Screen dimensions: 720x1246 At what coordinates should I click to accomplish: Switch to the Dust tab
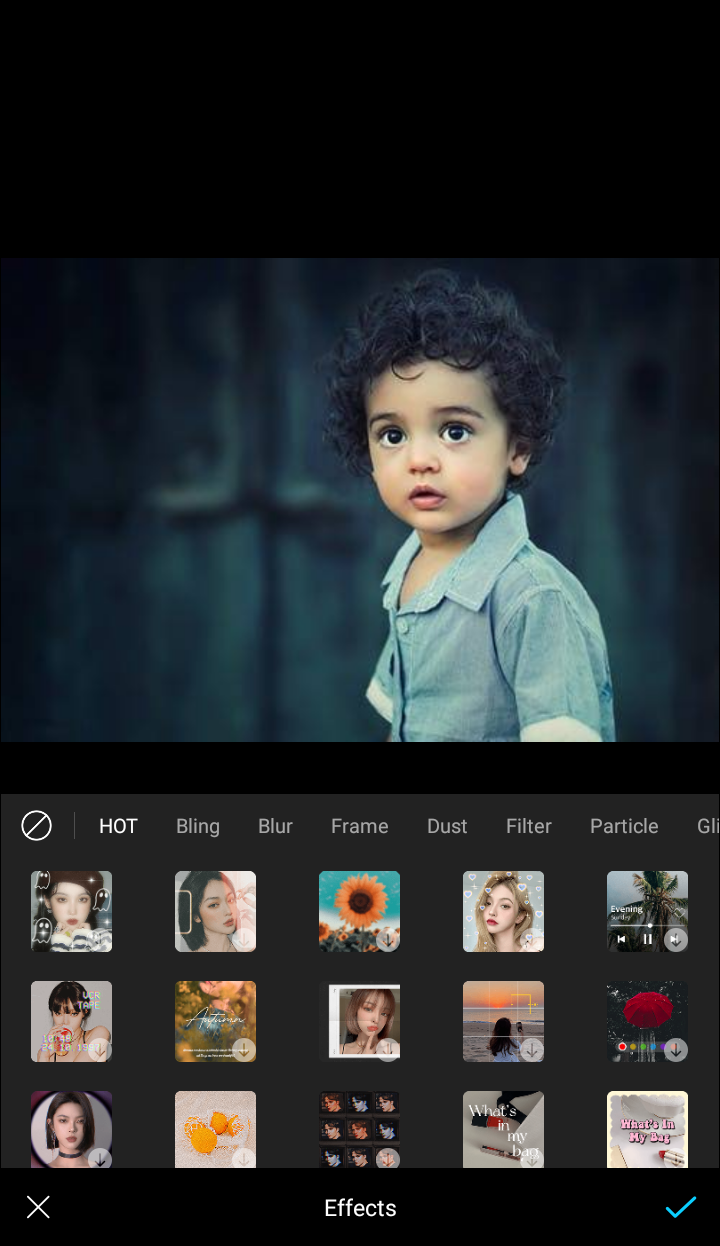click(447, 826)
